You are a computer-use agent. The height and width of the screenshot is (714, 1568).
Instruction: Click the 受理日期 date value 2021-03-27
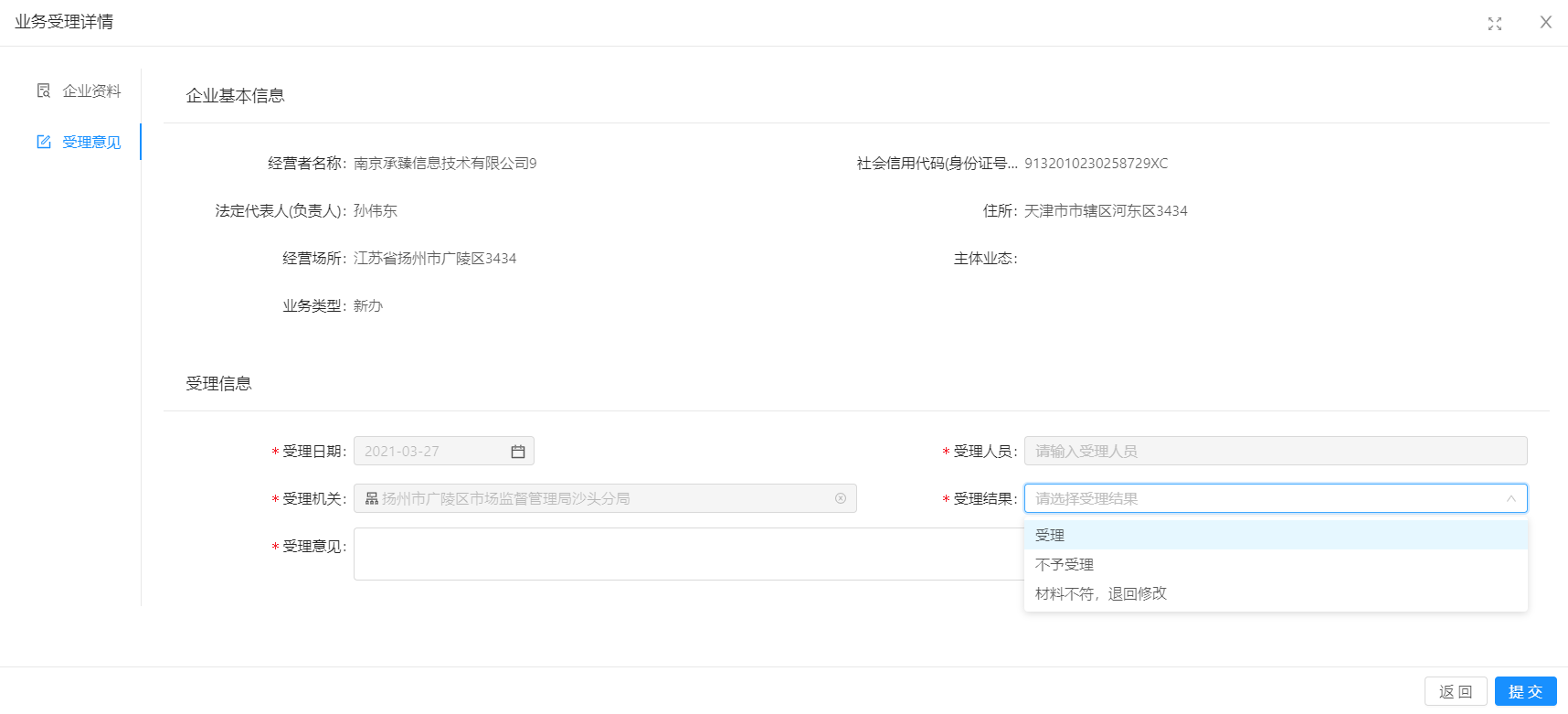pos(402,452)
